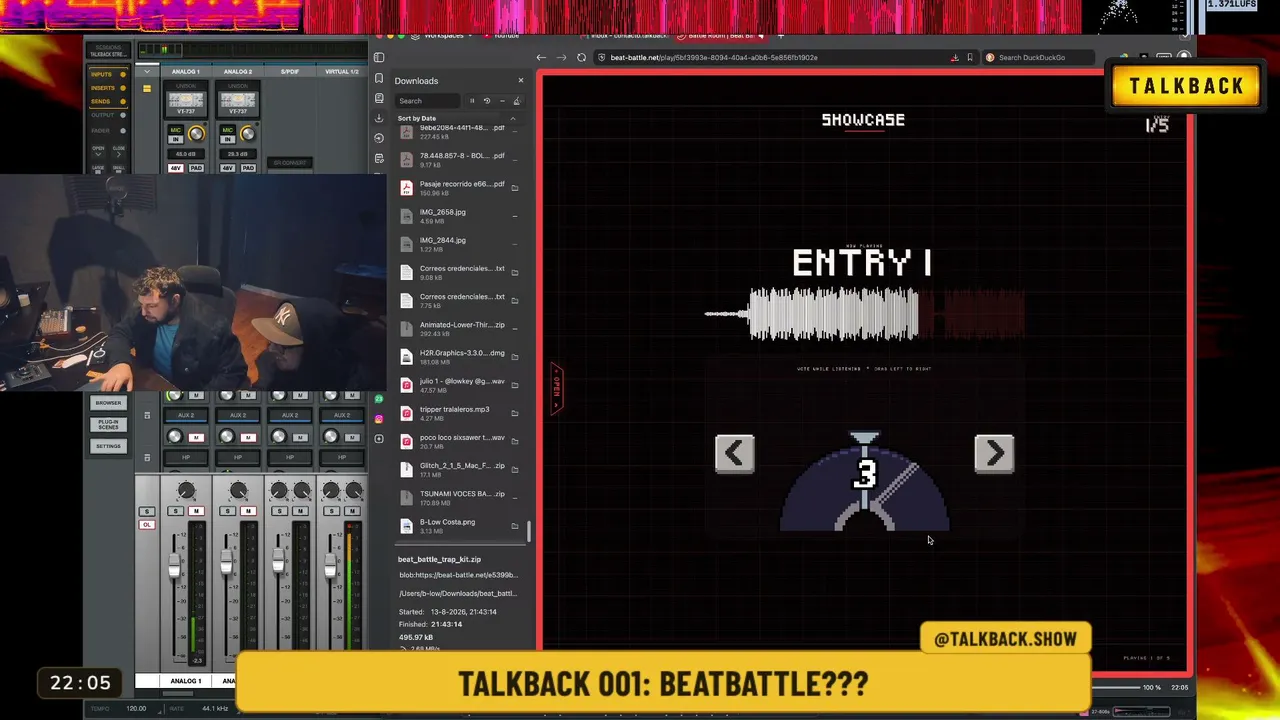Expand the Sort by Date dropdown chevron
1280x720 pixels.
tap(512, 119)
